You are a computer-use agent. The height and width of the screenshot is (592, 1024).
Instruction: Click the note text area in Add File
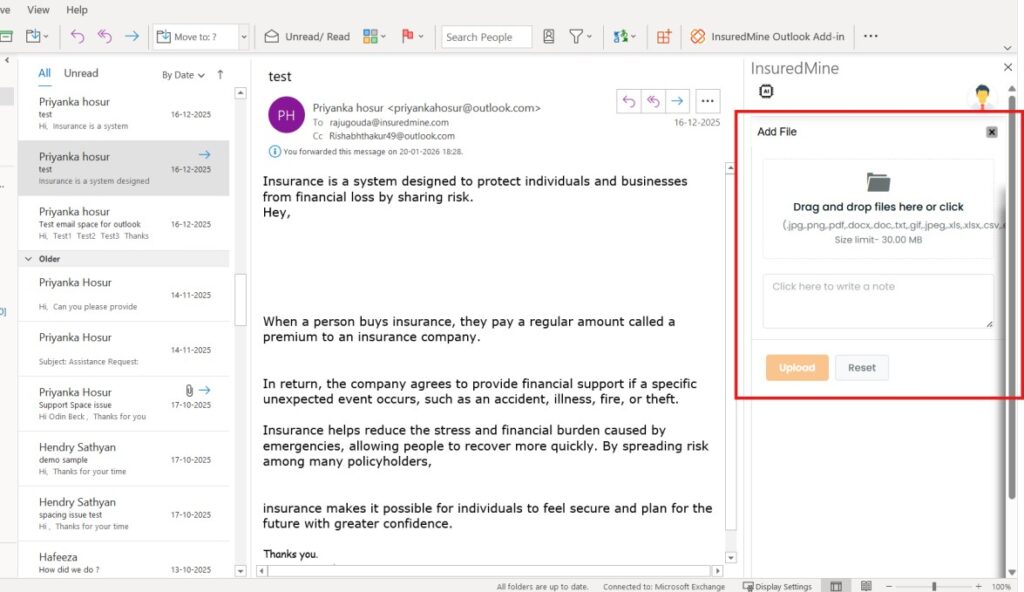point(878,301)
